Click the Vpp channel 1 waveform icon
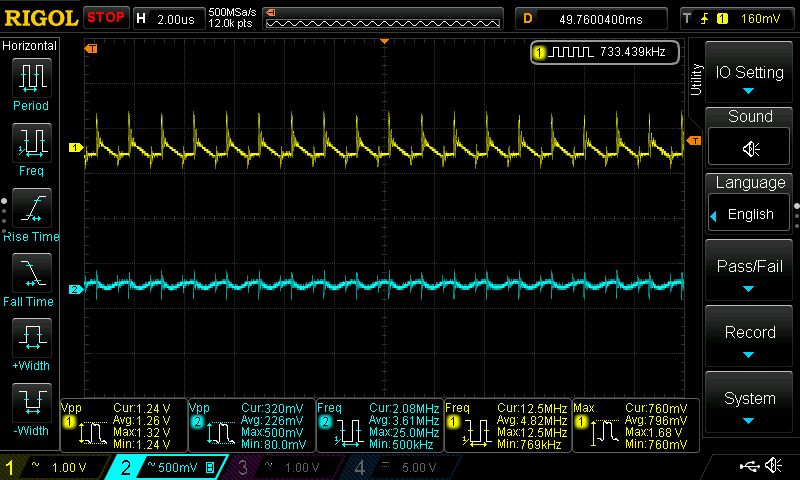Image resolution: width=800 pixels, height=480 pixels. (x=92, y=433)
